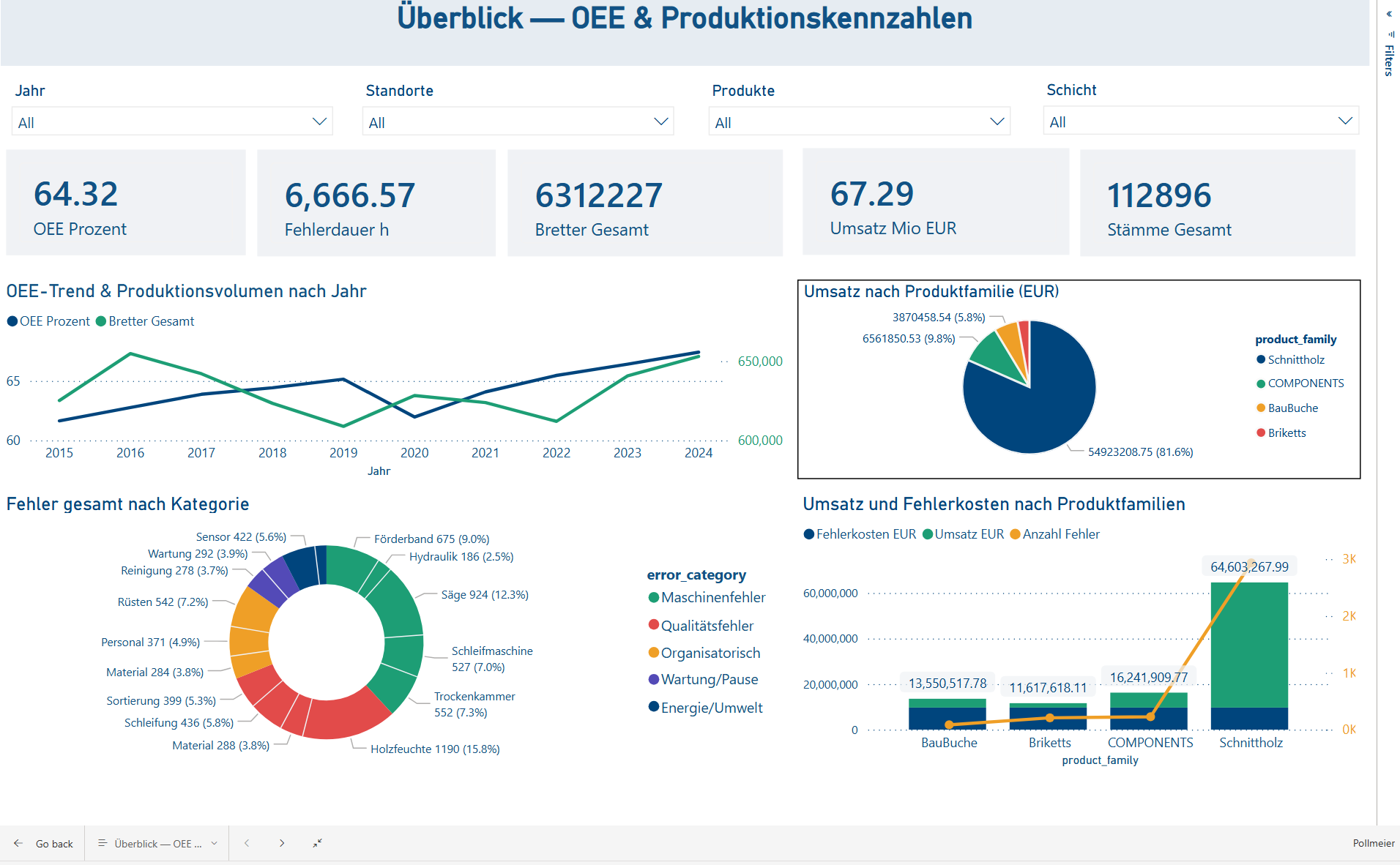Click the previous page chevron in the bottom bar
This screenshot has height=865, width=1400.
(x=247, y=843)
